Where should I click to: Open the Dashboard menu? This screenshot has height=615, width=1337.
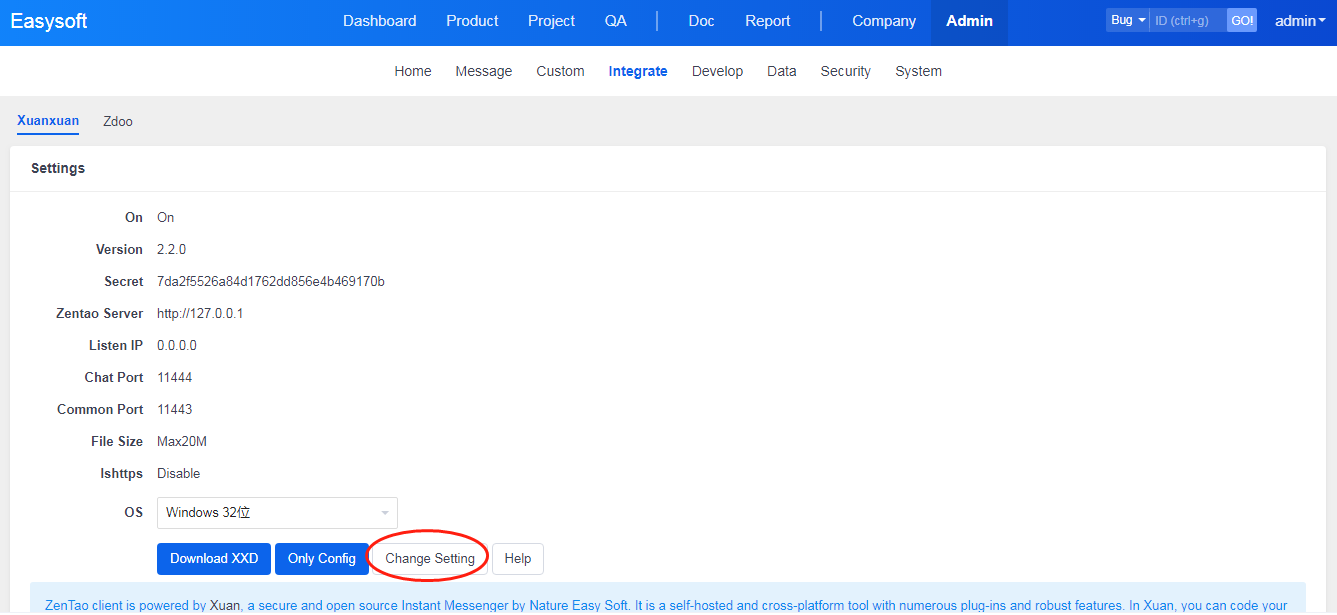[x=380, y=21]
